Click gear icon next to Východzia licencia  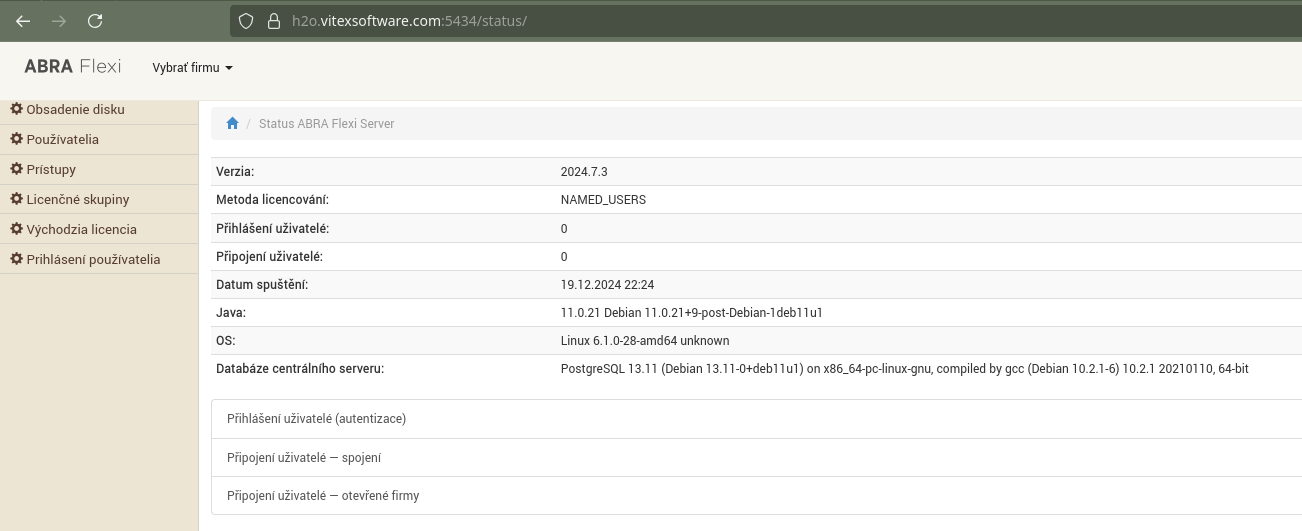[16, 229]
